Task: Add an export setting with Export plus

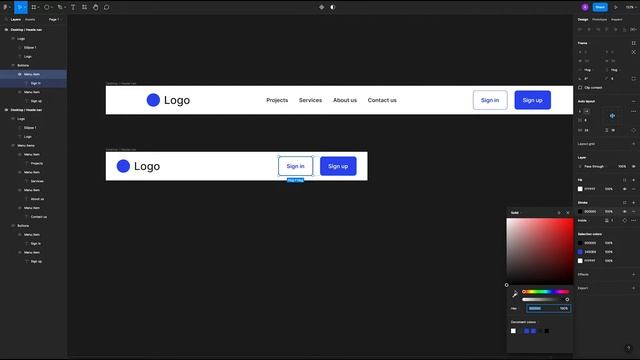Action: click(x=633, y=288)
